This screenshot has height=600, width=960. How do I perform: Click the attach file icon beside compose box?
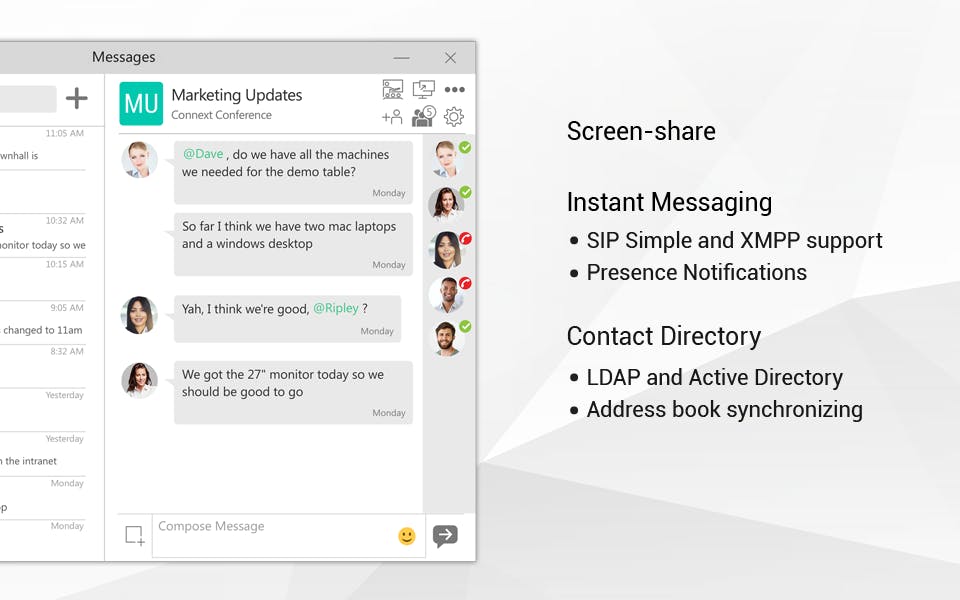[135, 536]
